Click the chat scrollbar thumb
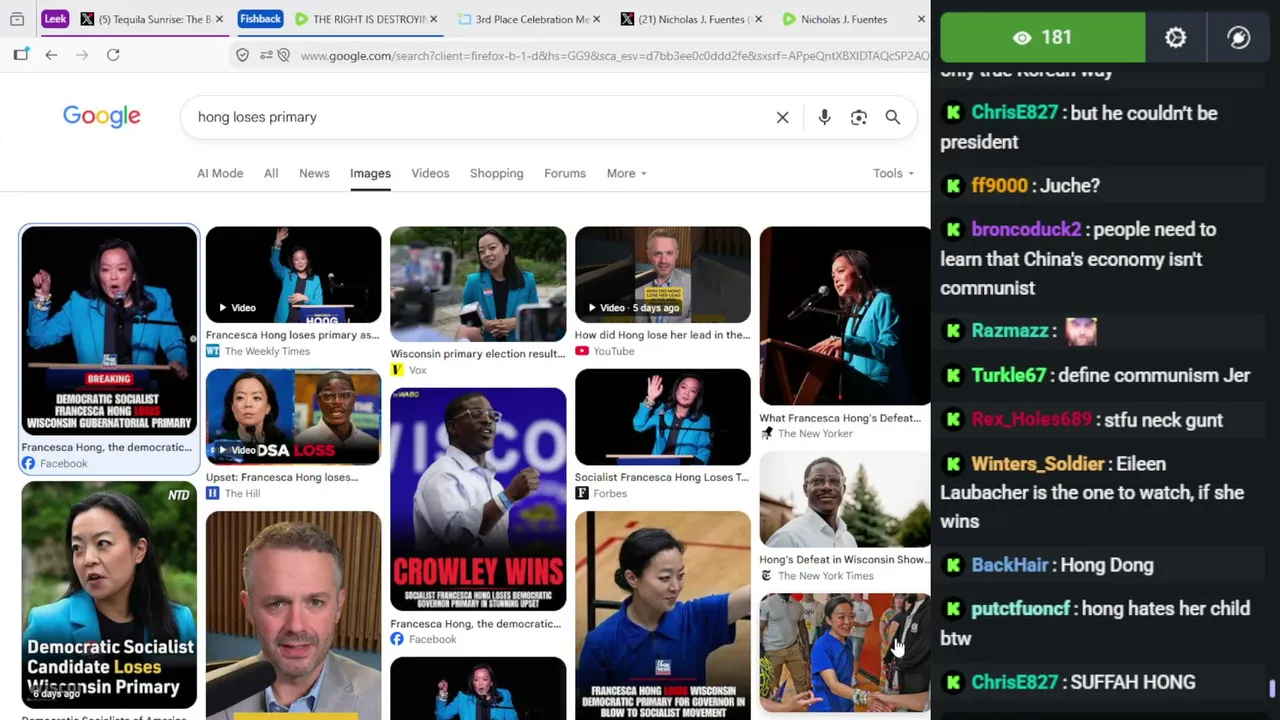The height and width of the screenshot is (720, 1280). pos(1272,689)
